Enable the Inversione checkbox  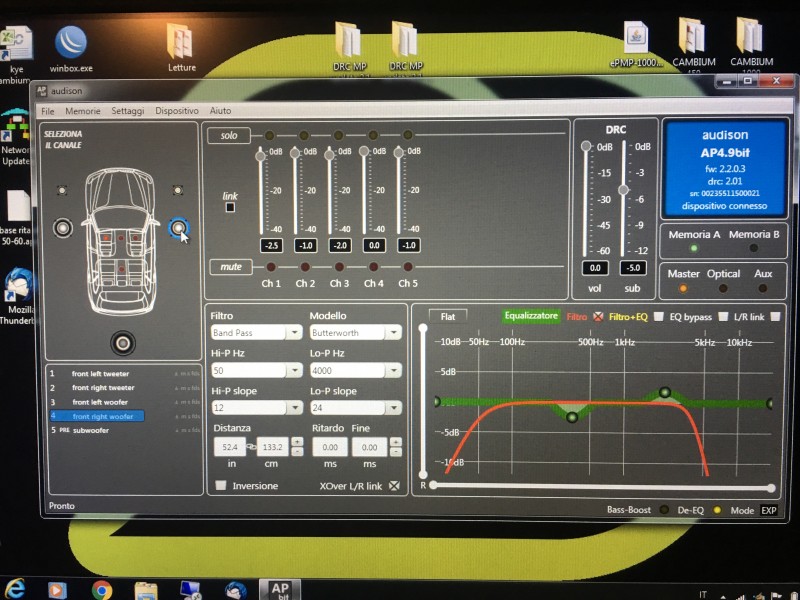(x=220, y=485)
